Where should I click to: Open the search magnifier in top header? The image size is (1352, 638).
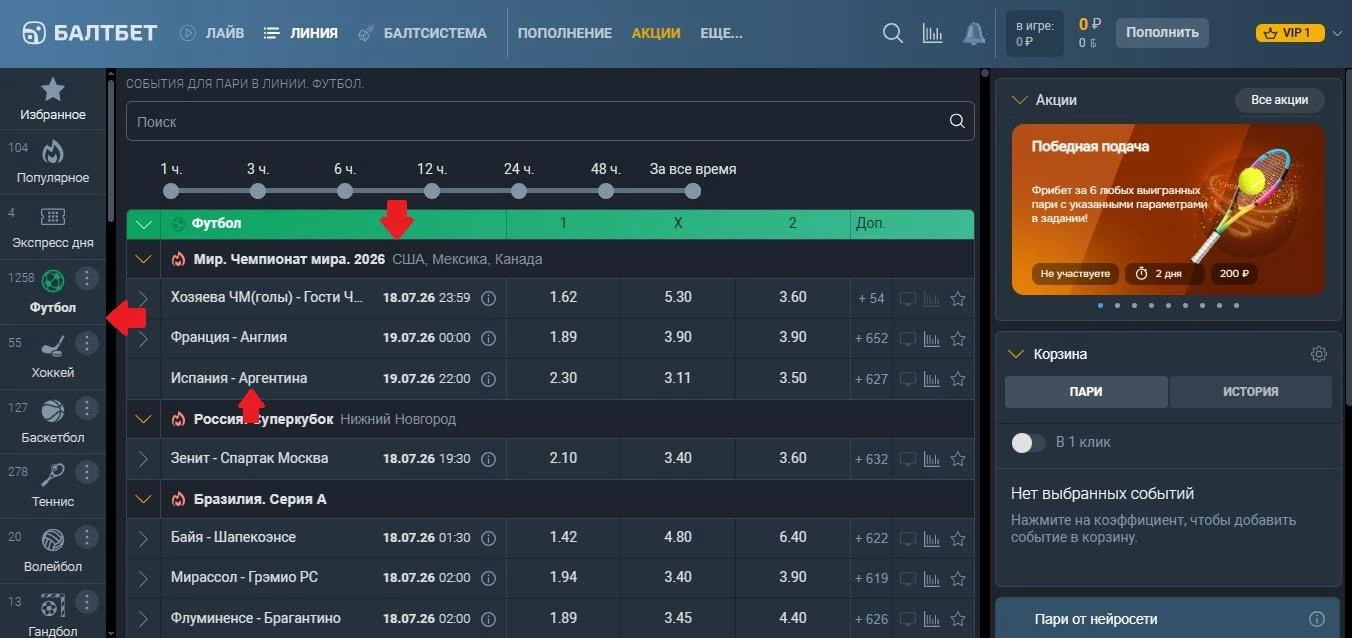tap(893, 33)
